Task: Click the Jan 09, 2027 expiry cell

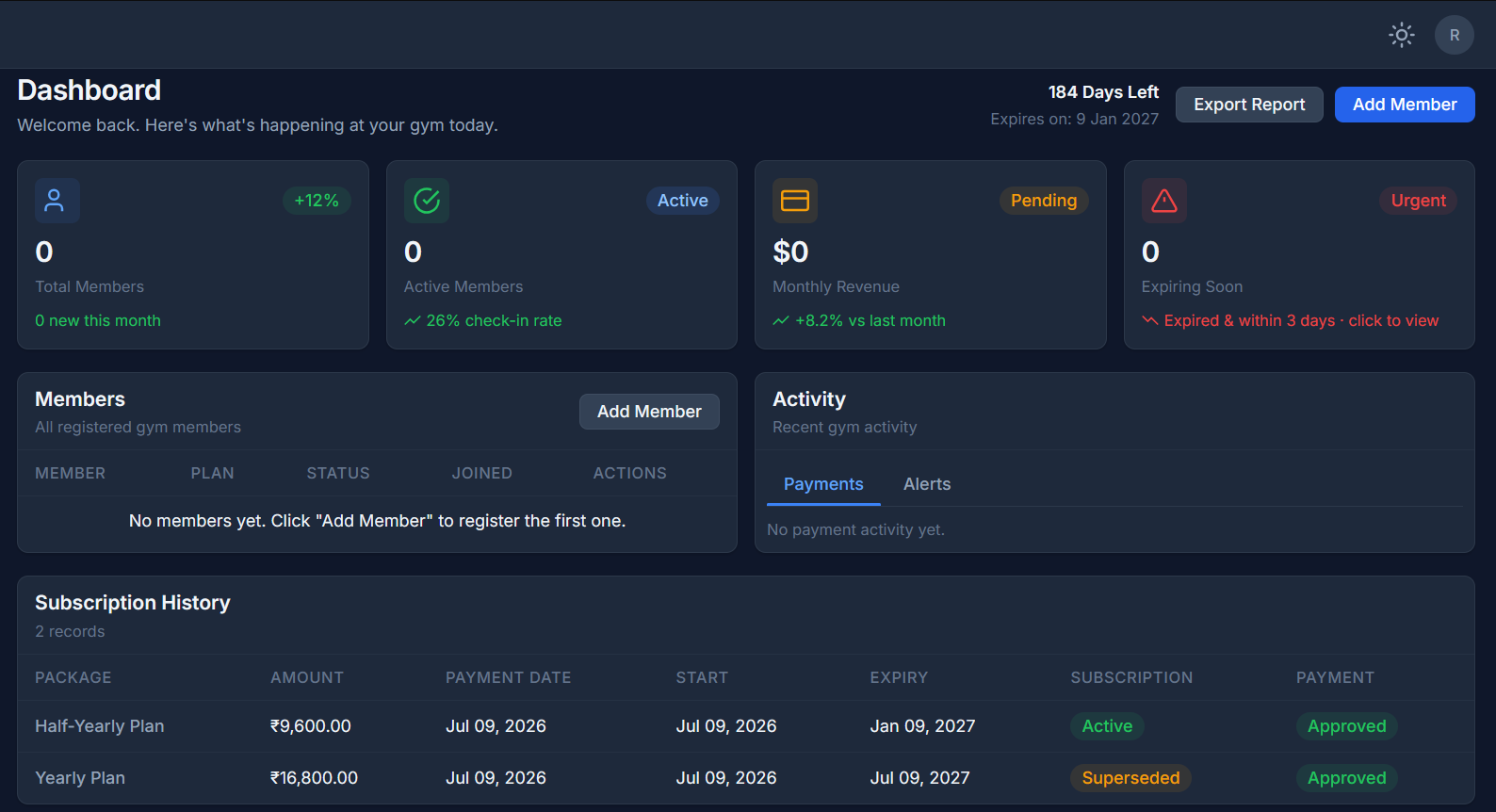Action: pos(922,726)
